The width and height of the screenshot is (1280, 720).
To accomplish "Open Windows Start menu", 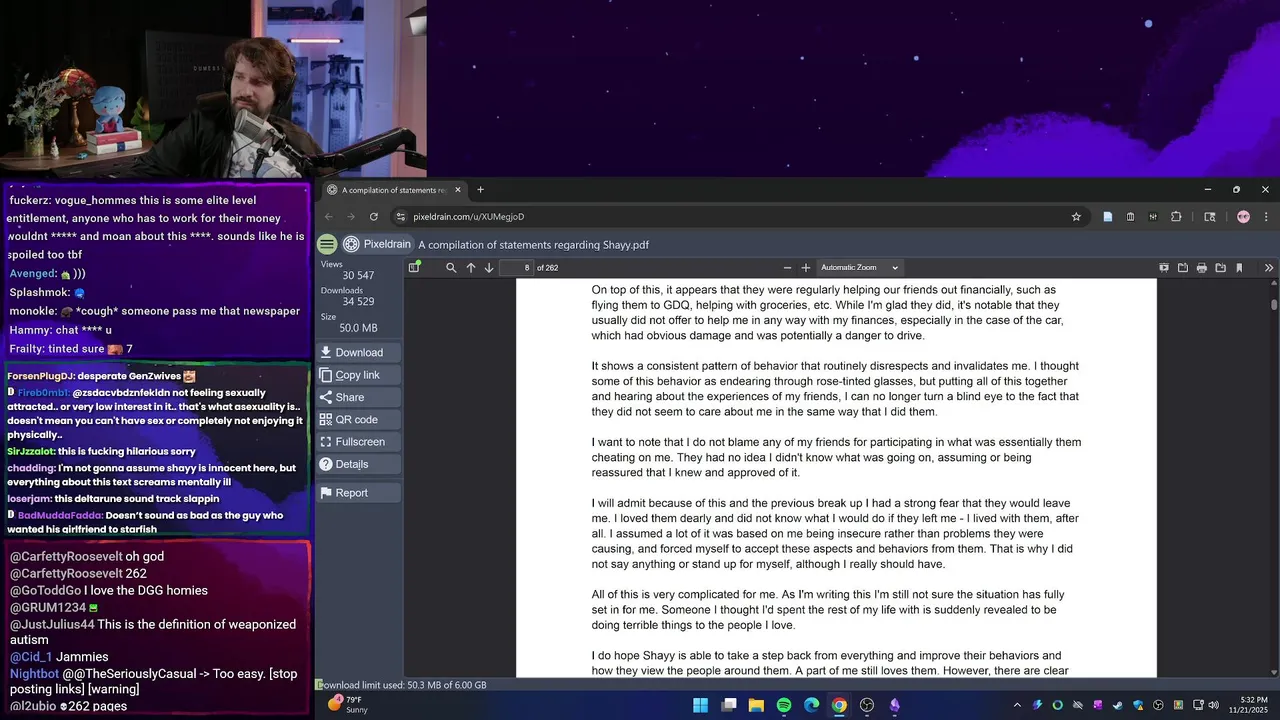I will tap(701, 705).
